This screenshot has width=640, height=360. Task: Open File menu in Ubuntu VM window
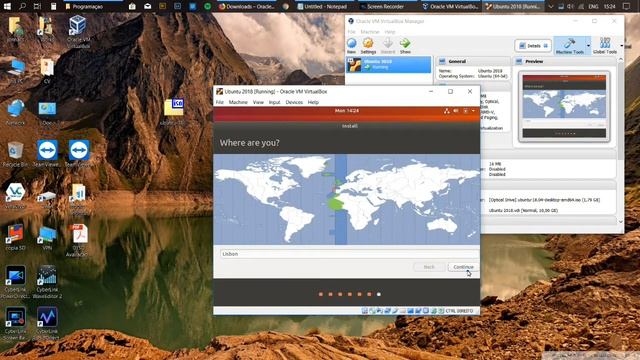pos(220,102)
